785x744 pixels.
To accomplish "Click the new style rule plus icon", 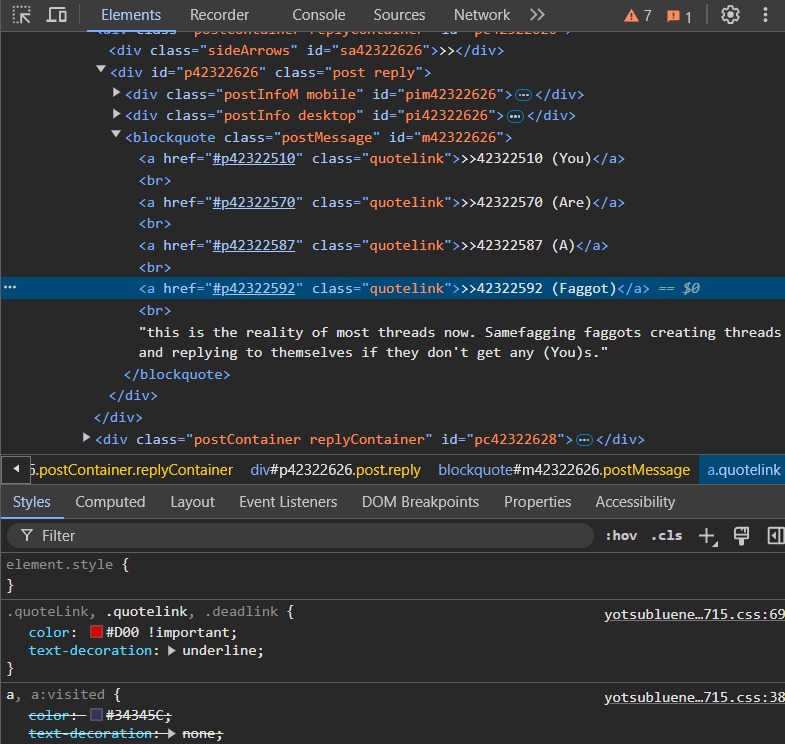I will tap(707, 536).
